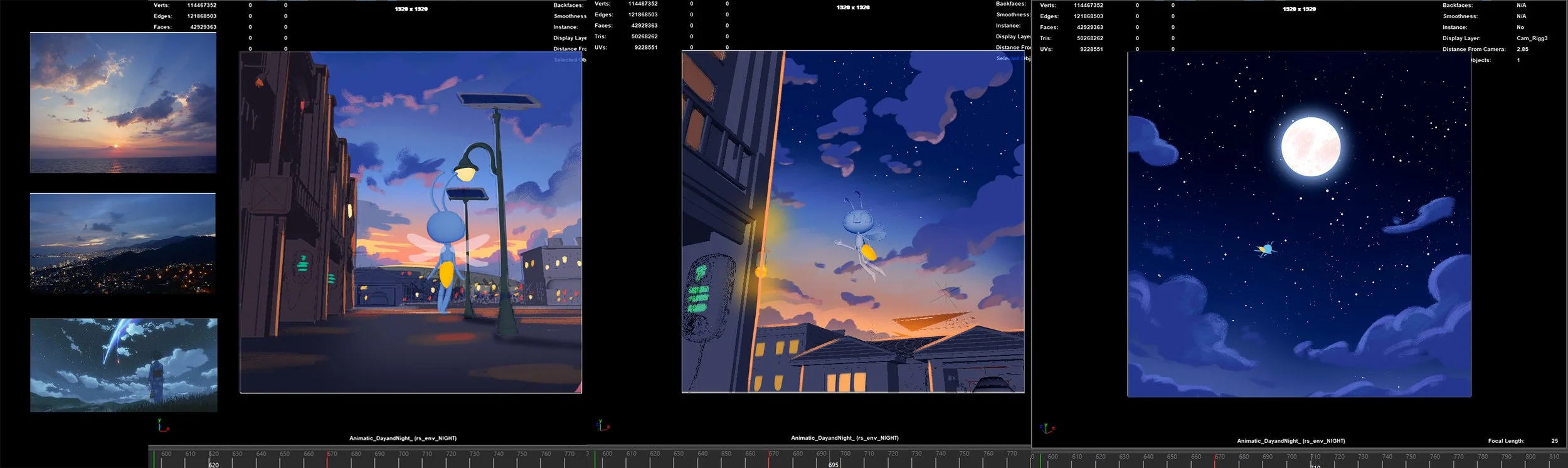Select Faces count 42929363 in street lamp panel
1568x468 pixels.
(x=203, y=28)
